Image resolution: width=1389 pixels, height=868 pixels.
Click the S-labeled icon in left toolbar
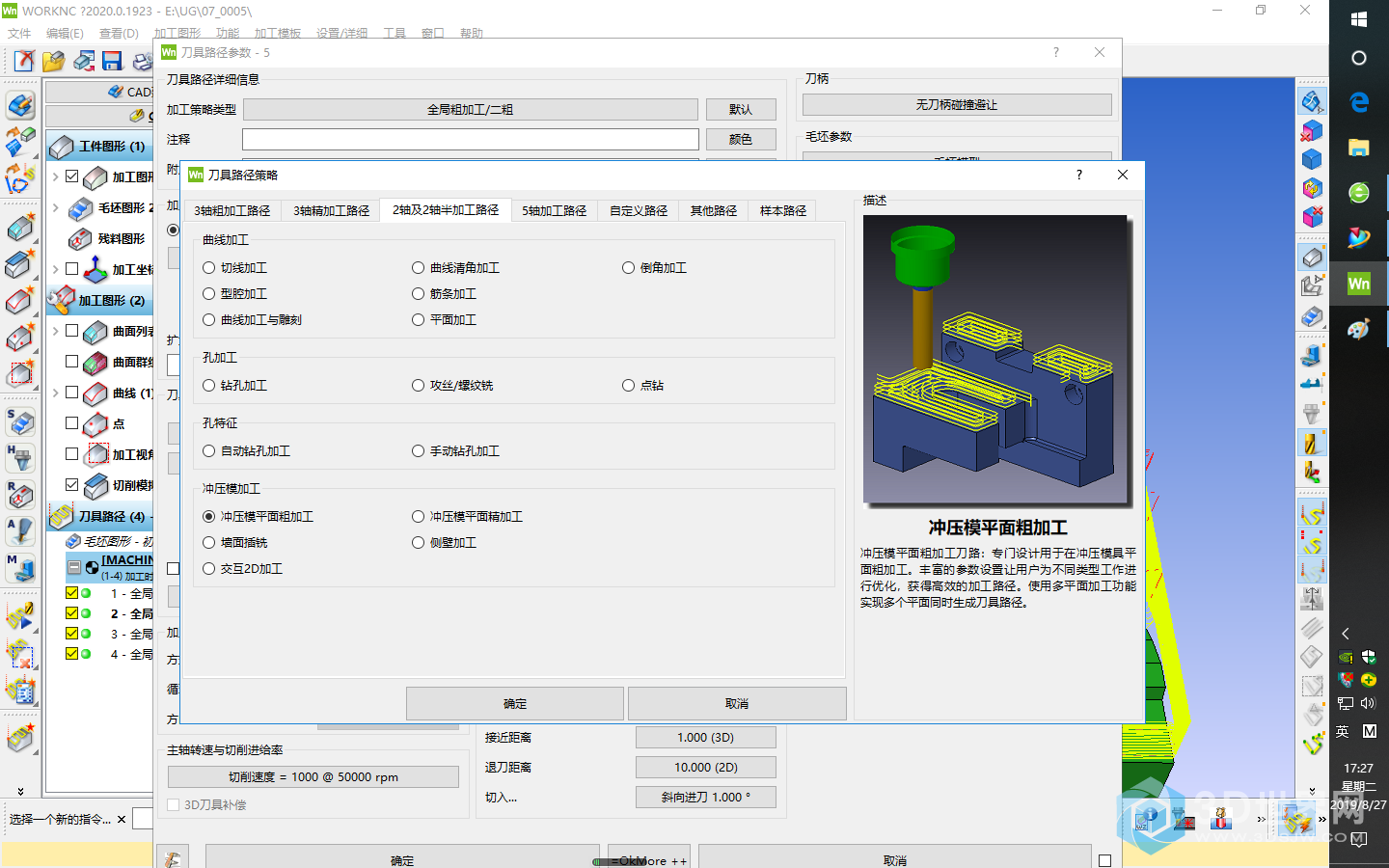tap(20, 421)
